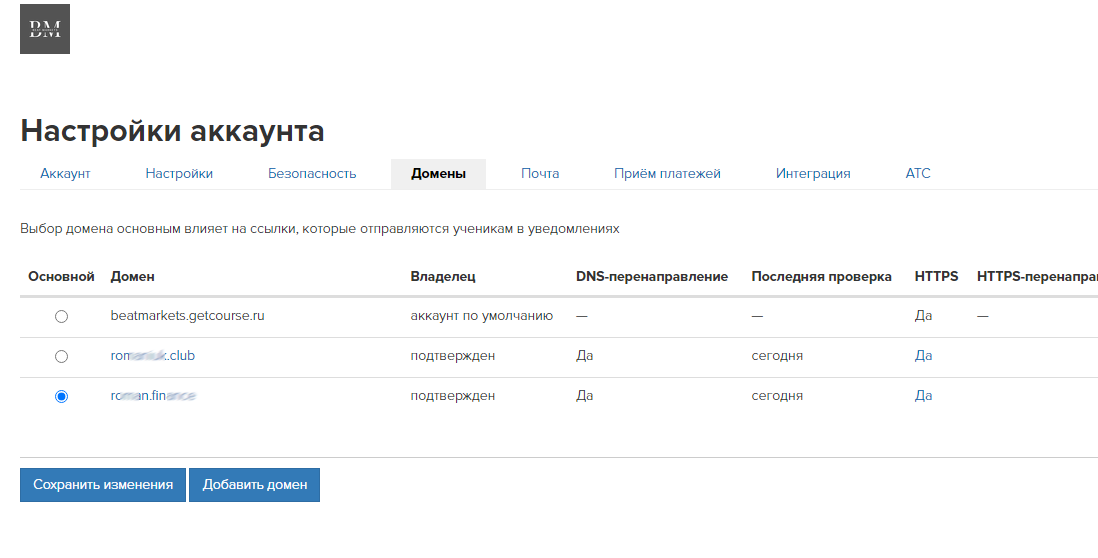Click HTTPS Да link in .finance row
The image size is (1098, 558).
pos(923,396)
